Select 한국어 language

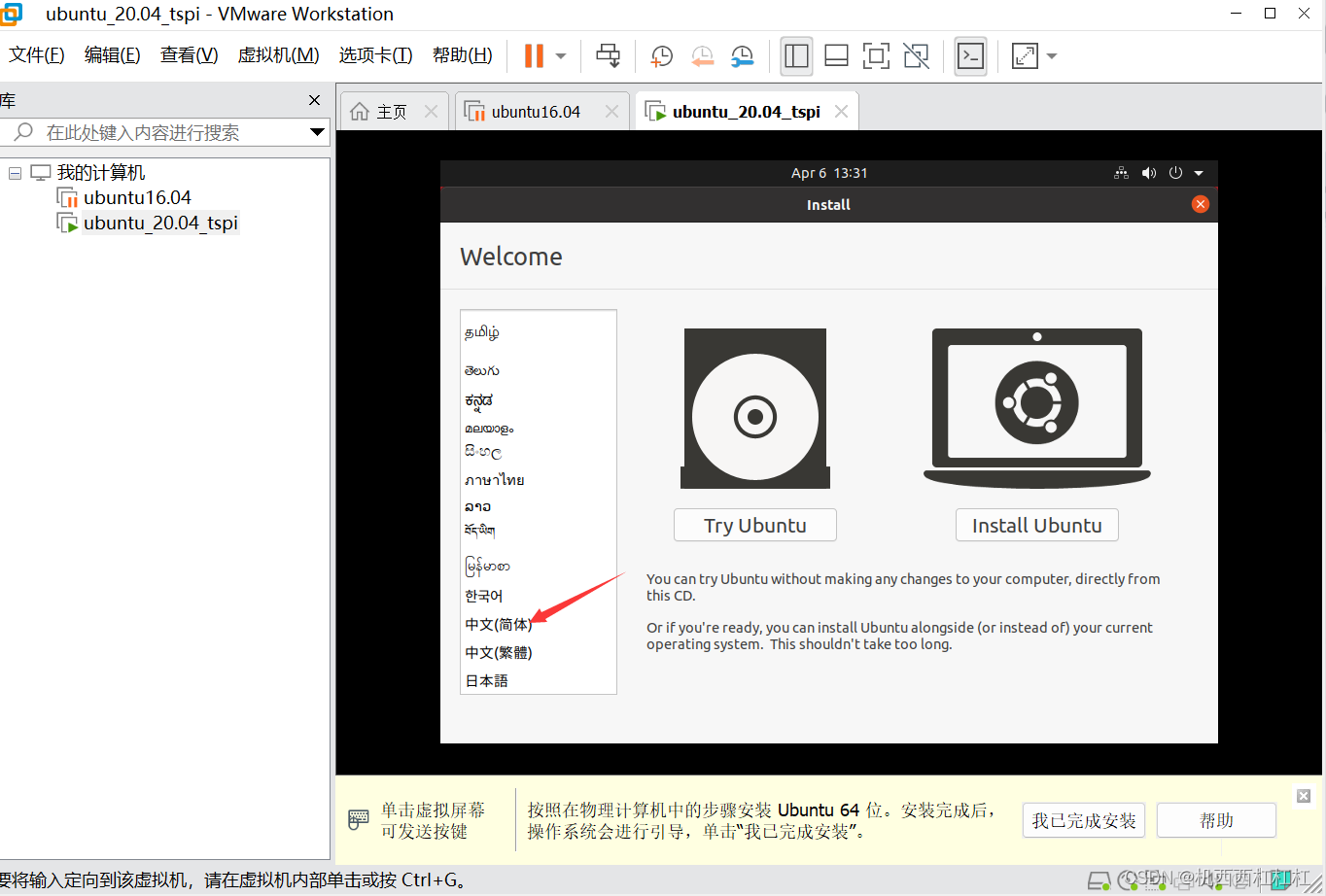tap(484, 597)
